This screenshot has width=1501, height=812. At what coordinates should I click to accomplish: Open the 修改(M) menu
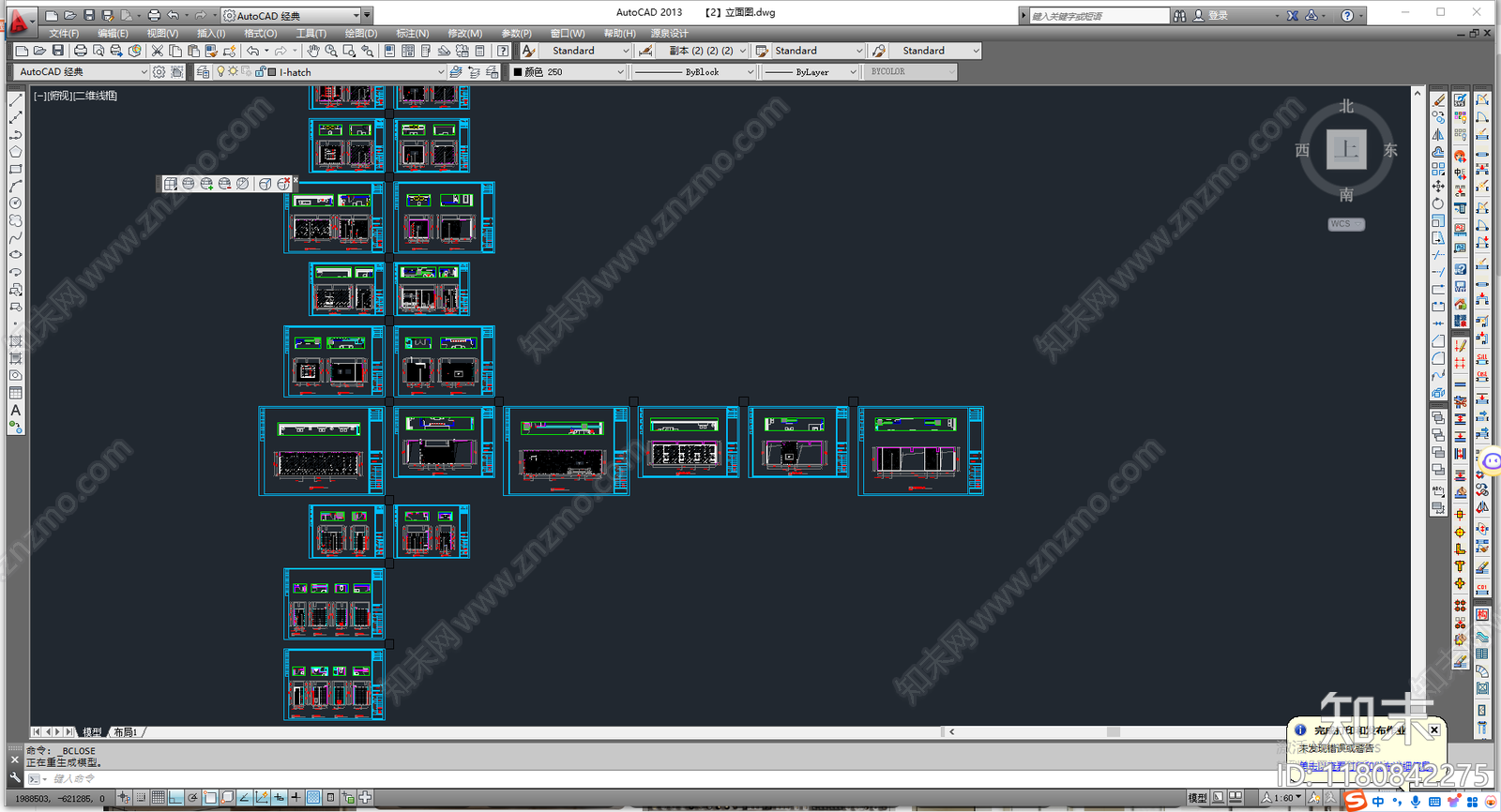coord(464,34)
